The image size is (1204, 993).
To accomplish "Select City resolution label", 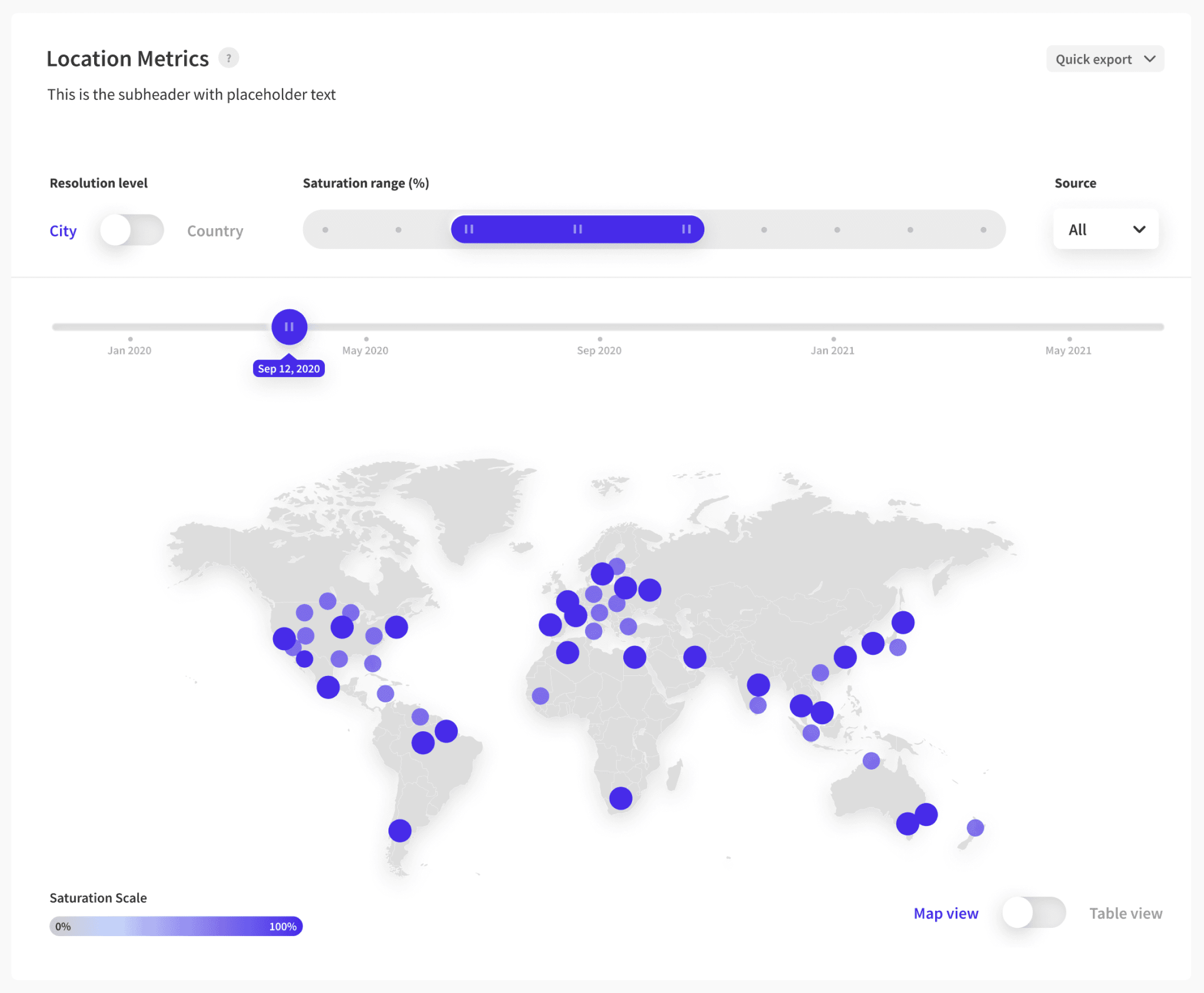I will [63, 231].
